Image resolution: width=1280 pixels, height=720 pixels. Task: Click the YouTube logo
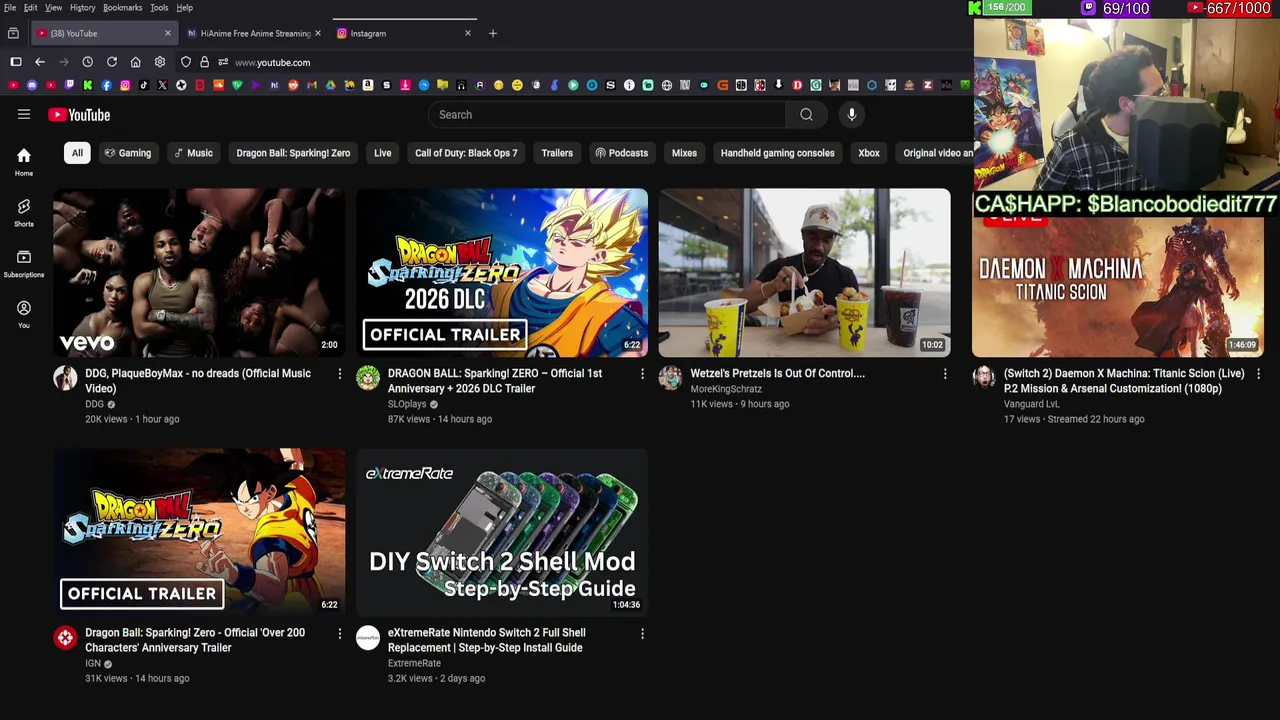pyautogui.click(x=79, y=115)
